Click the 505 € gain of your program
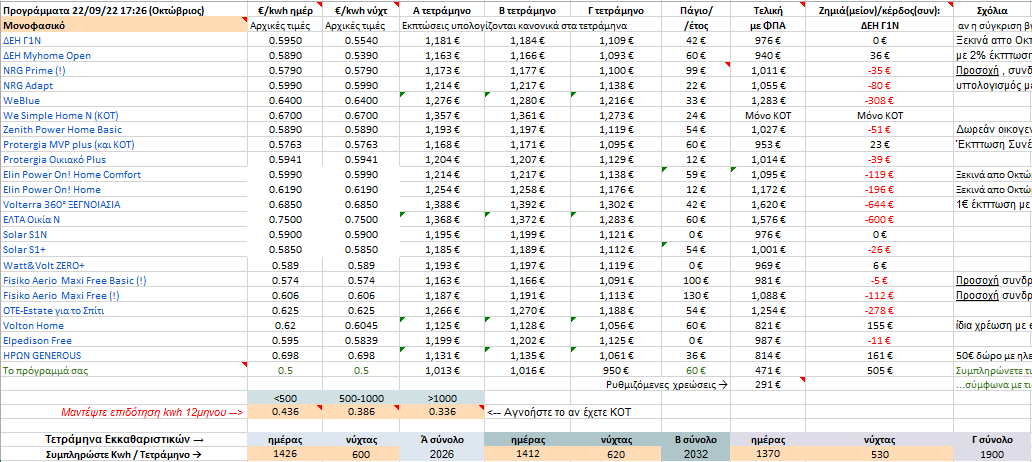 pyautogui.click(x=879, y=371)
